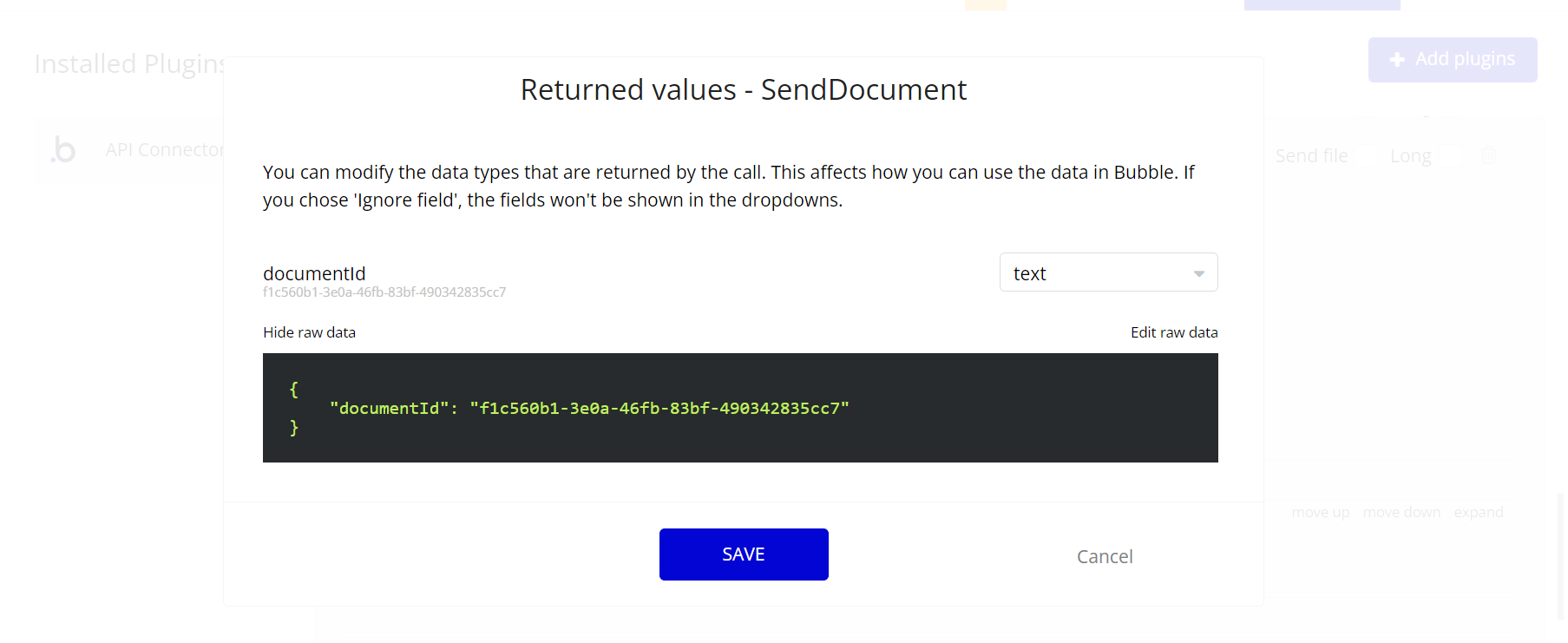The width and height of the screenshot is (1568, 643).
Task: Click the move up link
Action: pyautogui.click(x=1321, y=512)
